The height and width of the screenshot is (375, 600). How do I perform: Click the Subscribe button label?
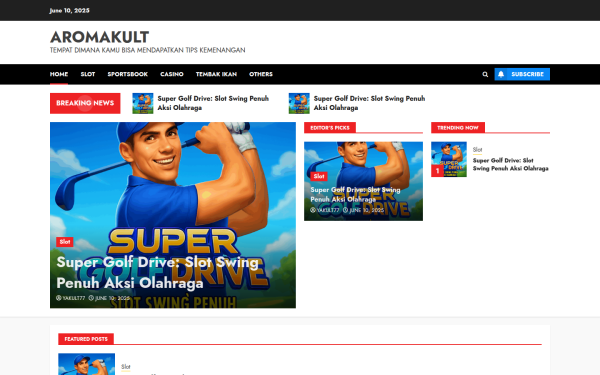click(x=527, y=74)
